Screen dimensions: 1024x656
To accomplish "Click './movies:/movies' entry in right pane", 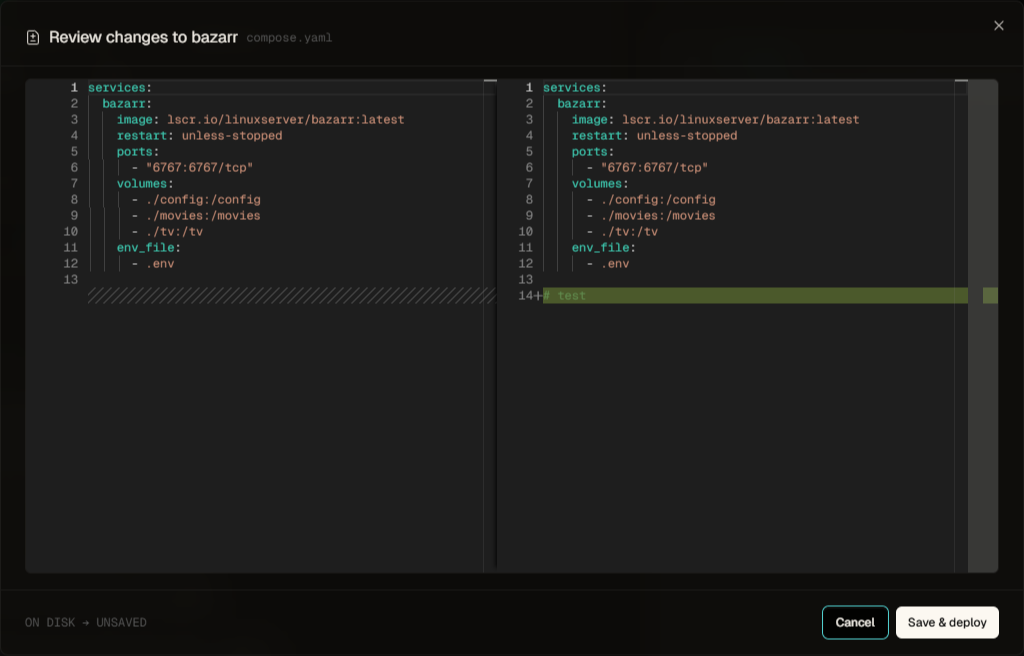I will point(658,216).
